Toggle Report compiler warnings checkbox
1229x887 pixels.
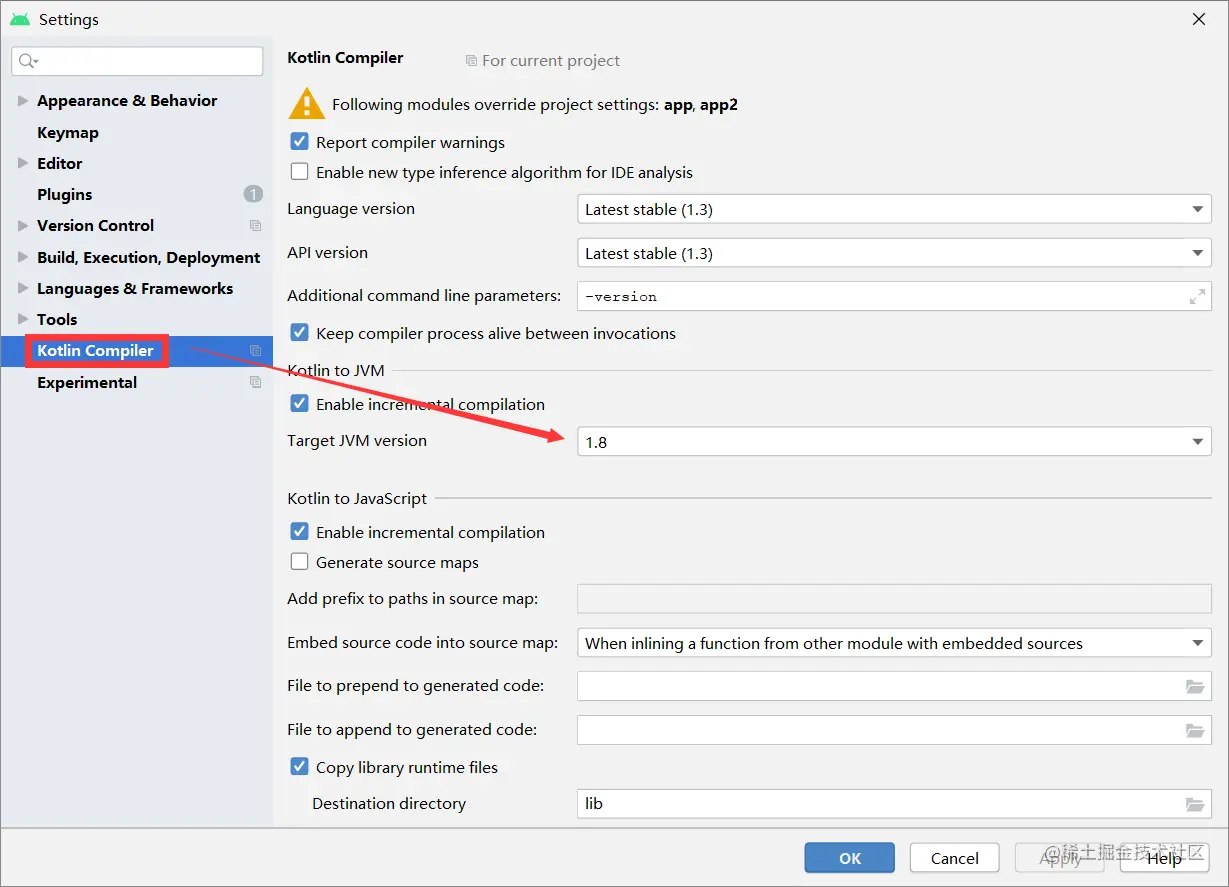[299, 142]
